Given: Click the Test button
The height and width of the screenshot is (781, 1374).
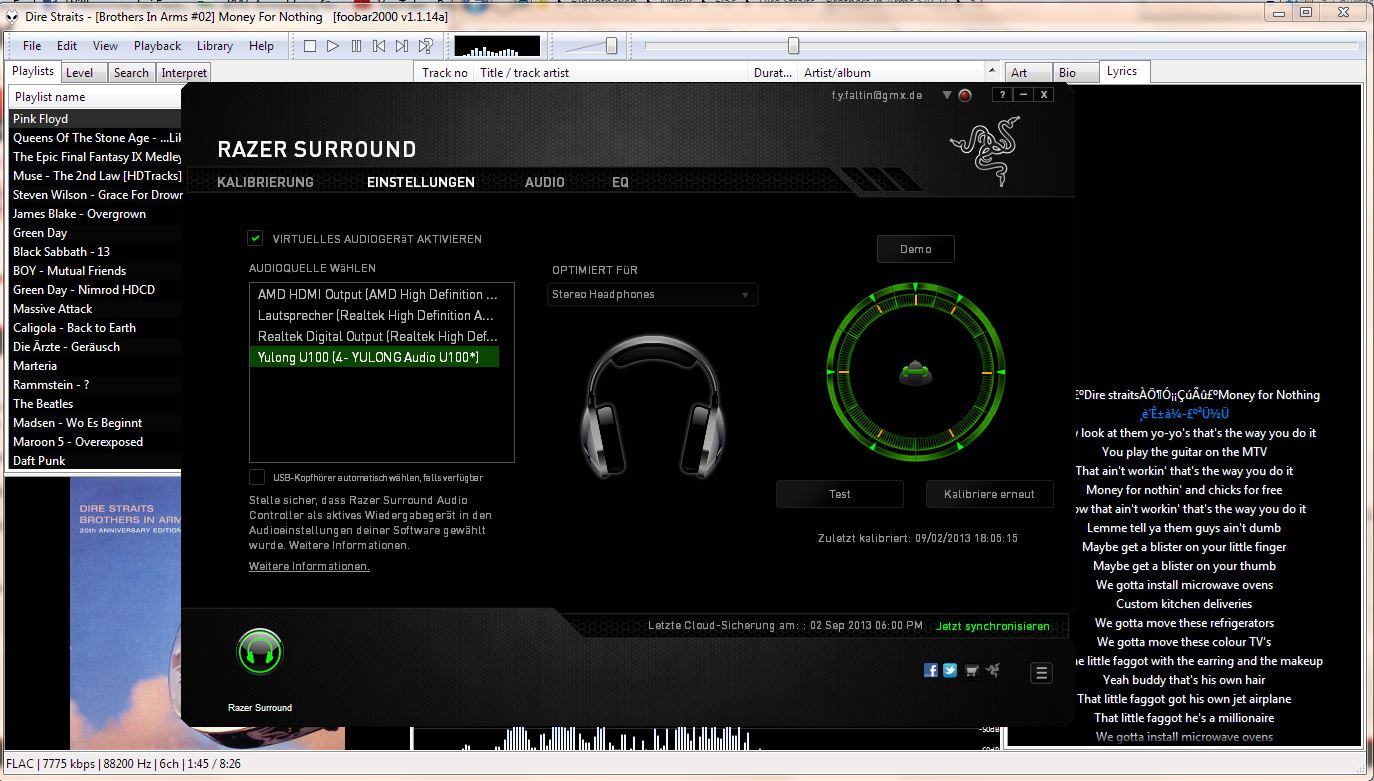Looking at the screenshot, I should [x=840, y=494].
